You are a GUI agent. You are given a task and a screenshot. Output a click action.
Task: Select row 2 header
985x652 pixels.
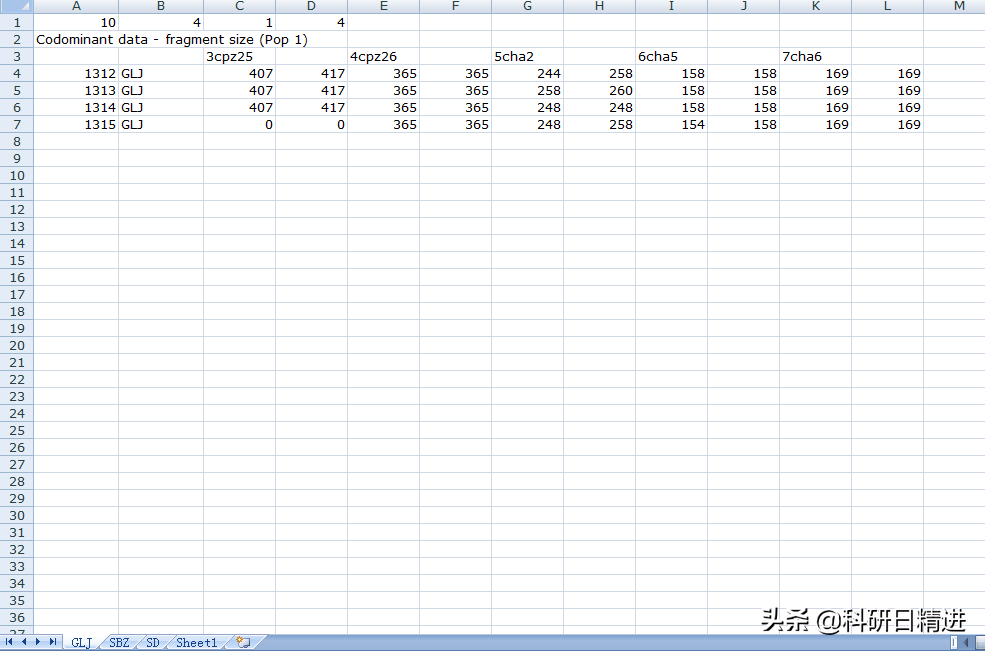(17, 39)
